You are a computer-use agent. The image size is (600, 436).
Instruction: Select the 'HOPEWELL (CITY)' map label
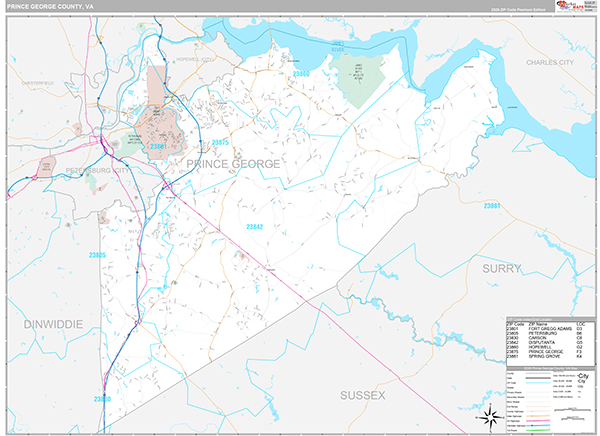click(195, 60)
